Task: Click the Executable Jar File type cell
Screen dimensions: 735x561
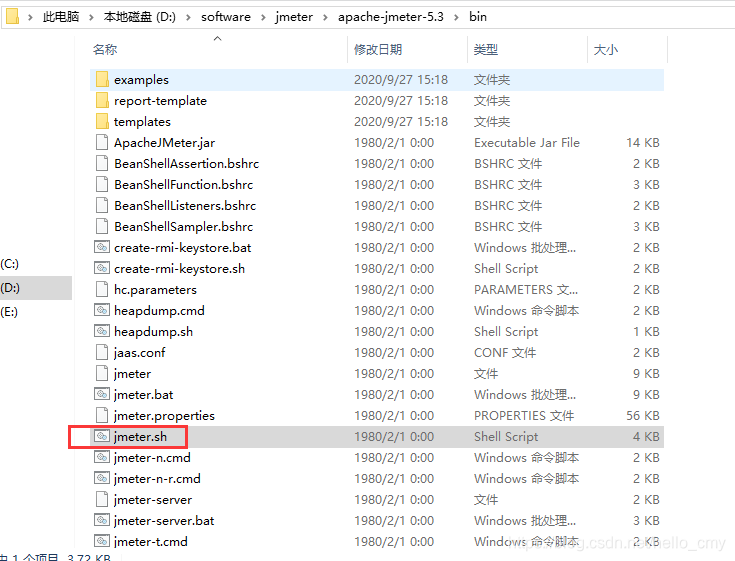Action: coord(527,142)
